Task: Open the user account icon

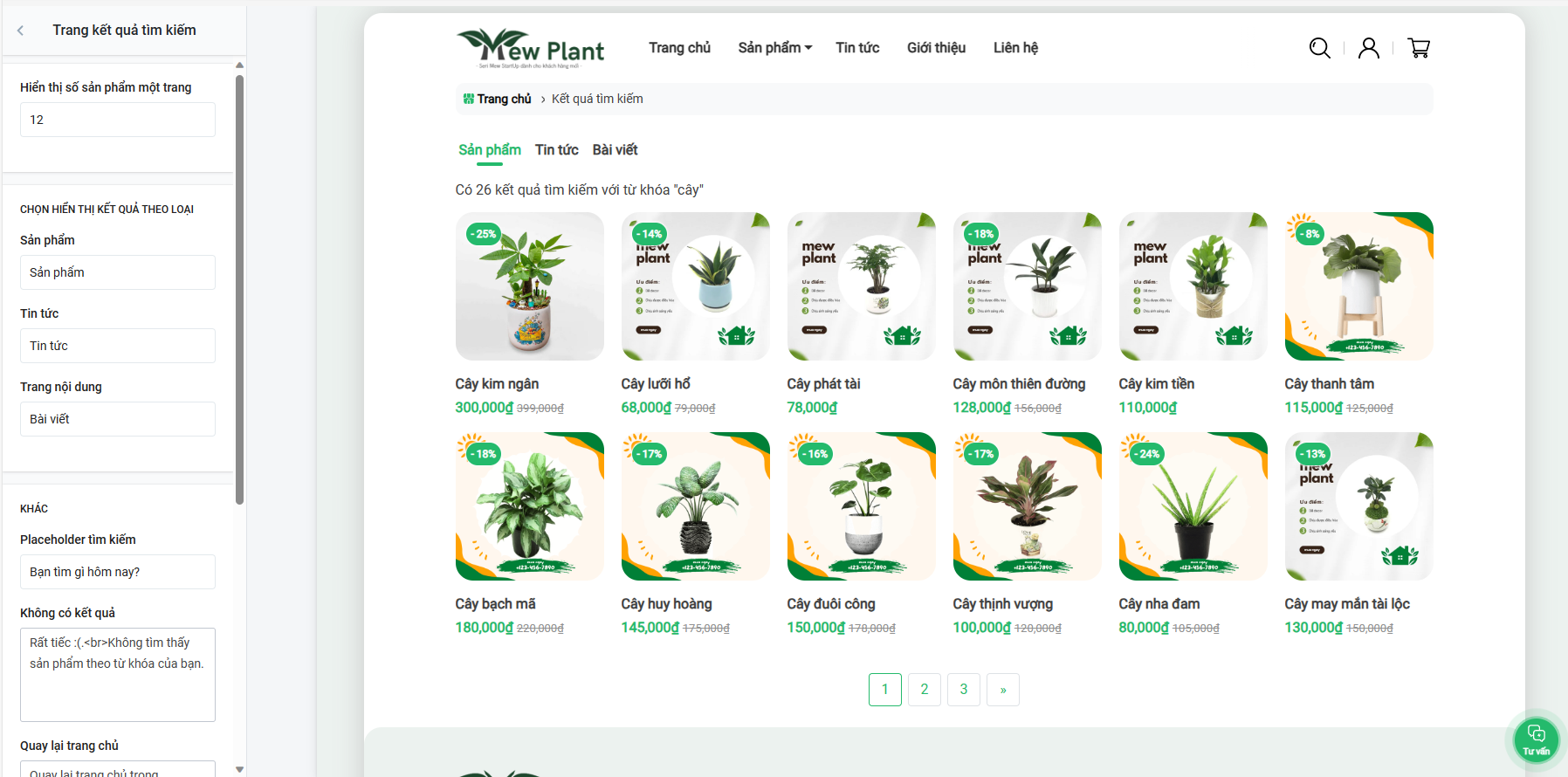Action: coord(1369,48)
